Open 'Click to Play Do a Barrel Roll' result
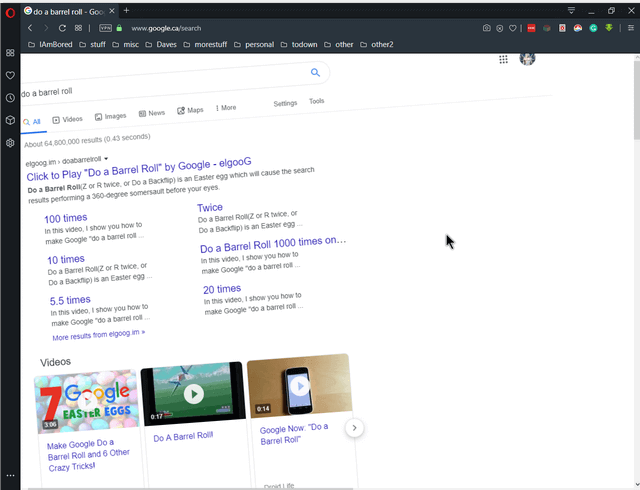The height and width of the screenshot is (490, 640). click(x=139, y=169)
